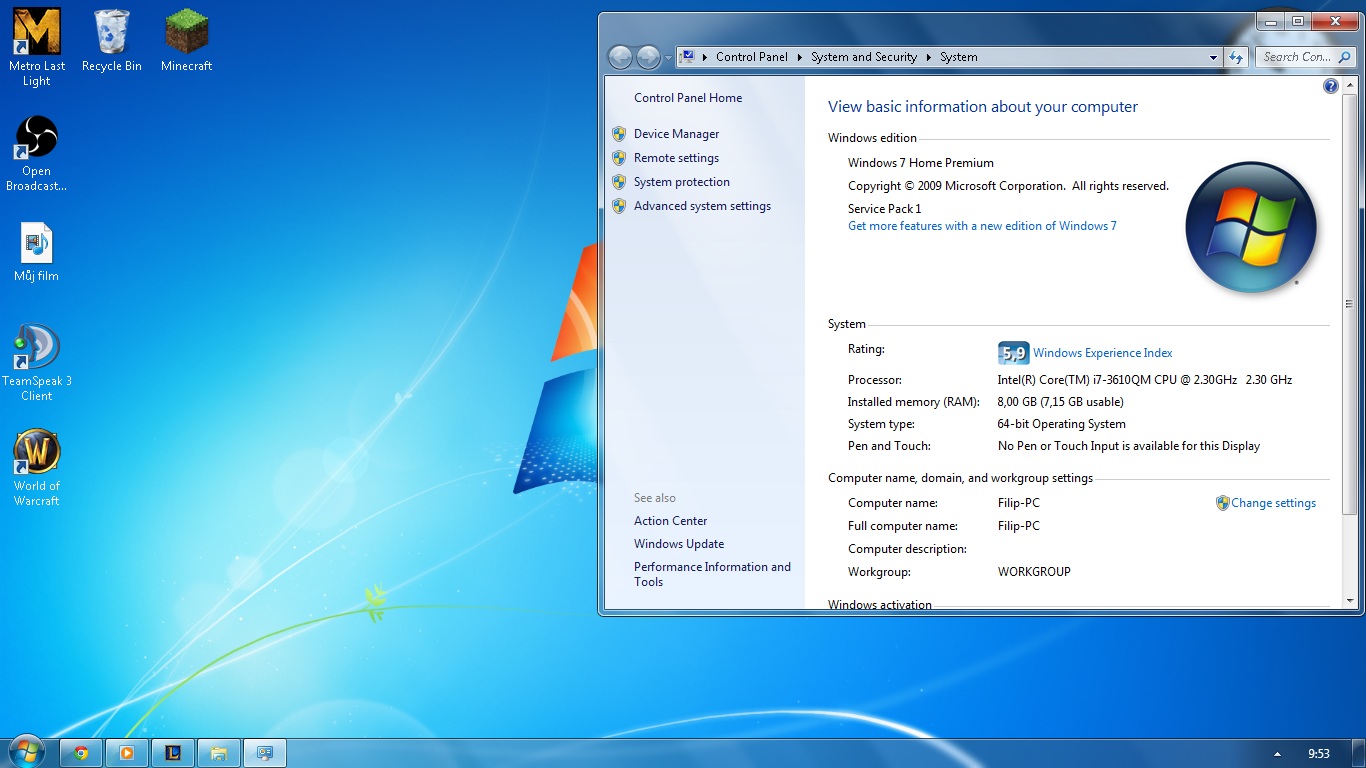Open the Recycle Bin desktop icon
This screenshot has height=768, width=1366.
pyautogui.click(x=112, y=41)
